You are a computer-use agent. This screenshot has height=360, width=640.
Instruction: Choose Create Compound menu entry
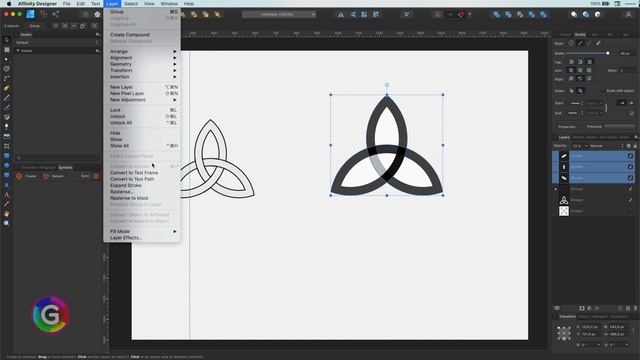(130, 35)
